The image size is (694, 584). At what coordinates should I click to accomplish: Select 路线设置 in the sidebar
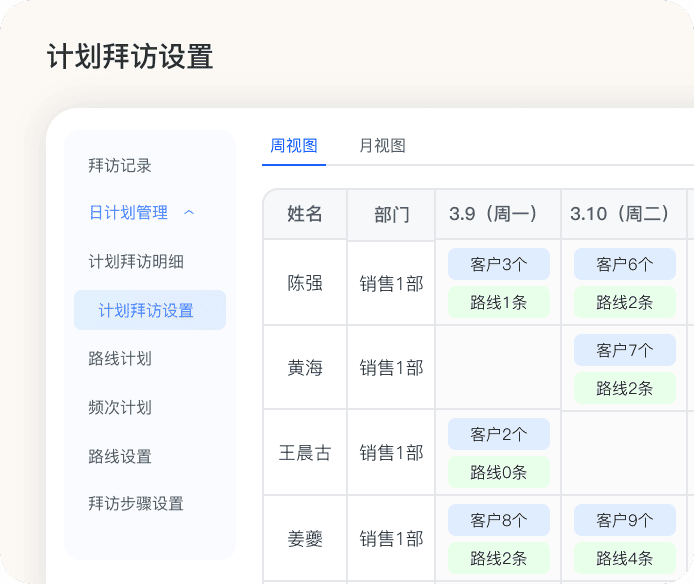[x=120, y=456]
